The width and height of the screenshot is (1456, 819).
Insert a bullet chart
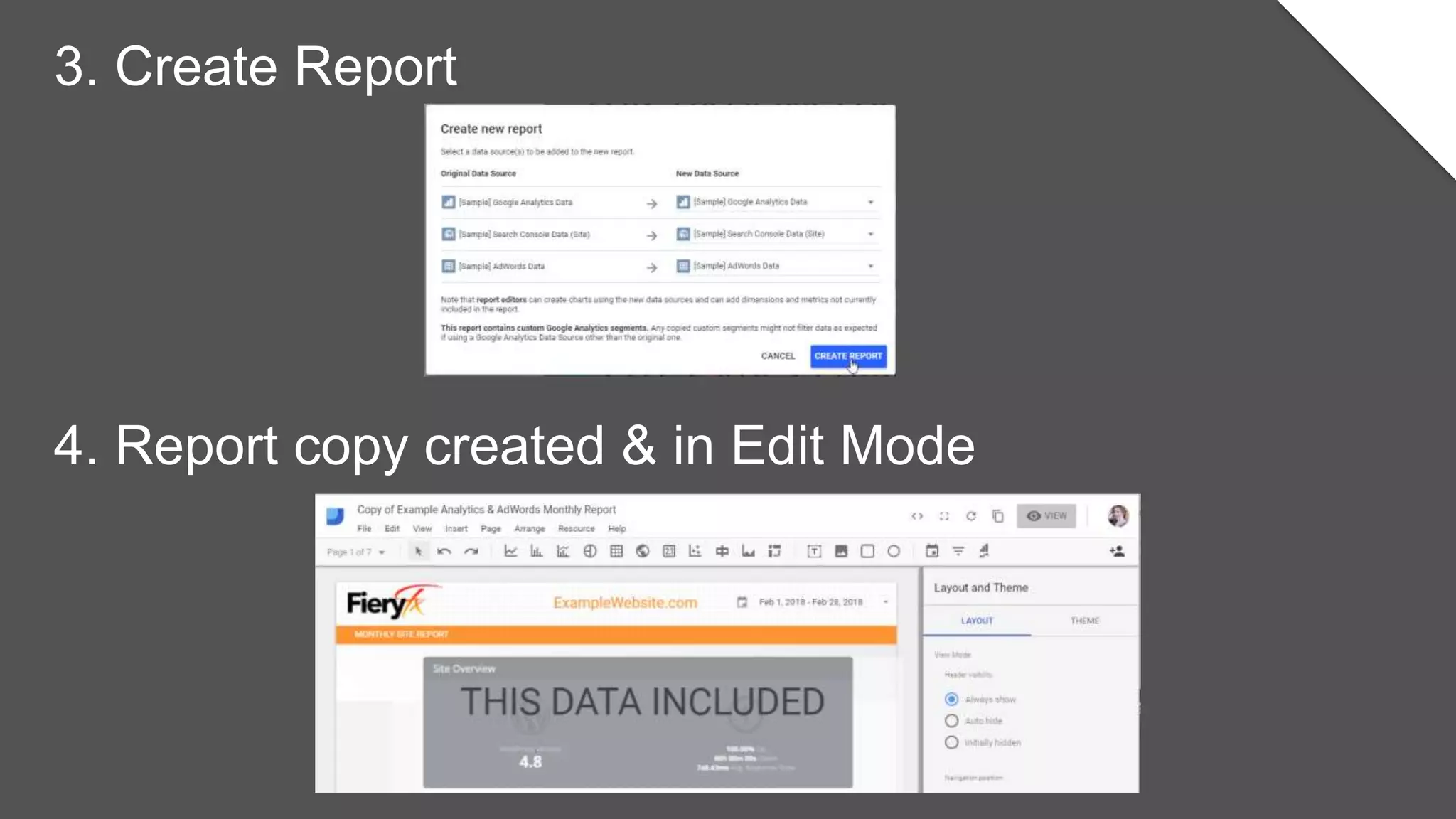(x=722, y=551)
